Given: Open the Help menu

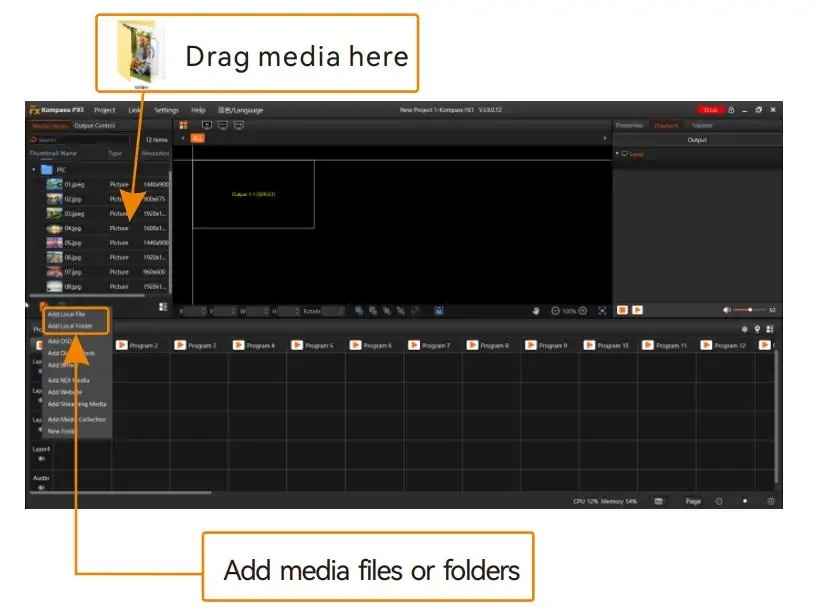Looking at the screenshot, I should [x=198, y=110].
